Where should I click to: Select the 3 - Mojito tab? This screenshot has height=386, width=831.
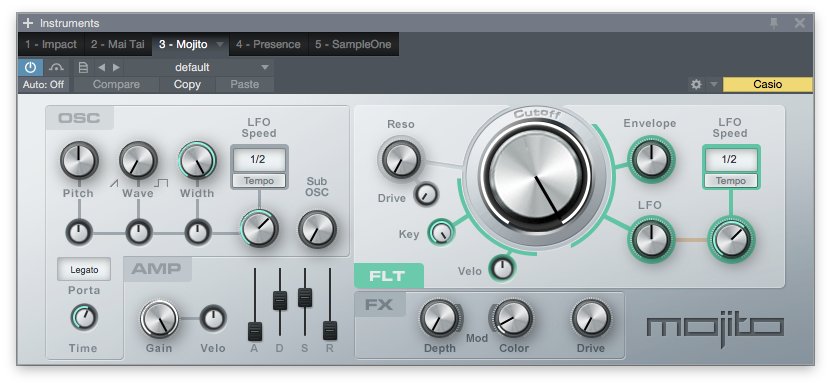(x=183, y=45)
